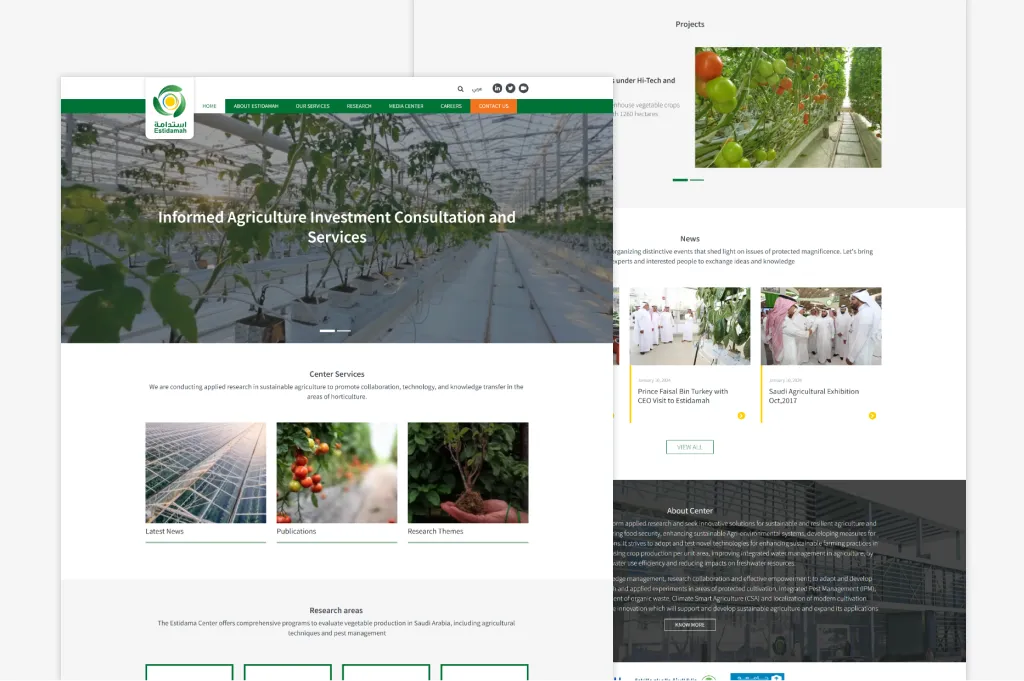Open the YouTube social icon

pyautogui.click(x=523, y=88)
